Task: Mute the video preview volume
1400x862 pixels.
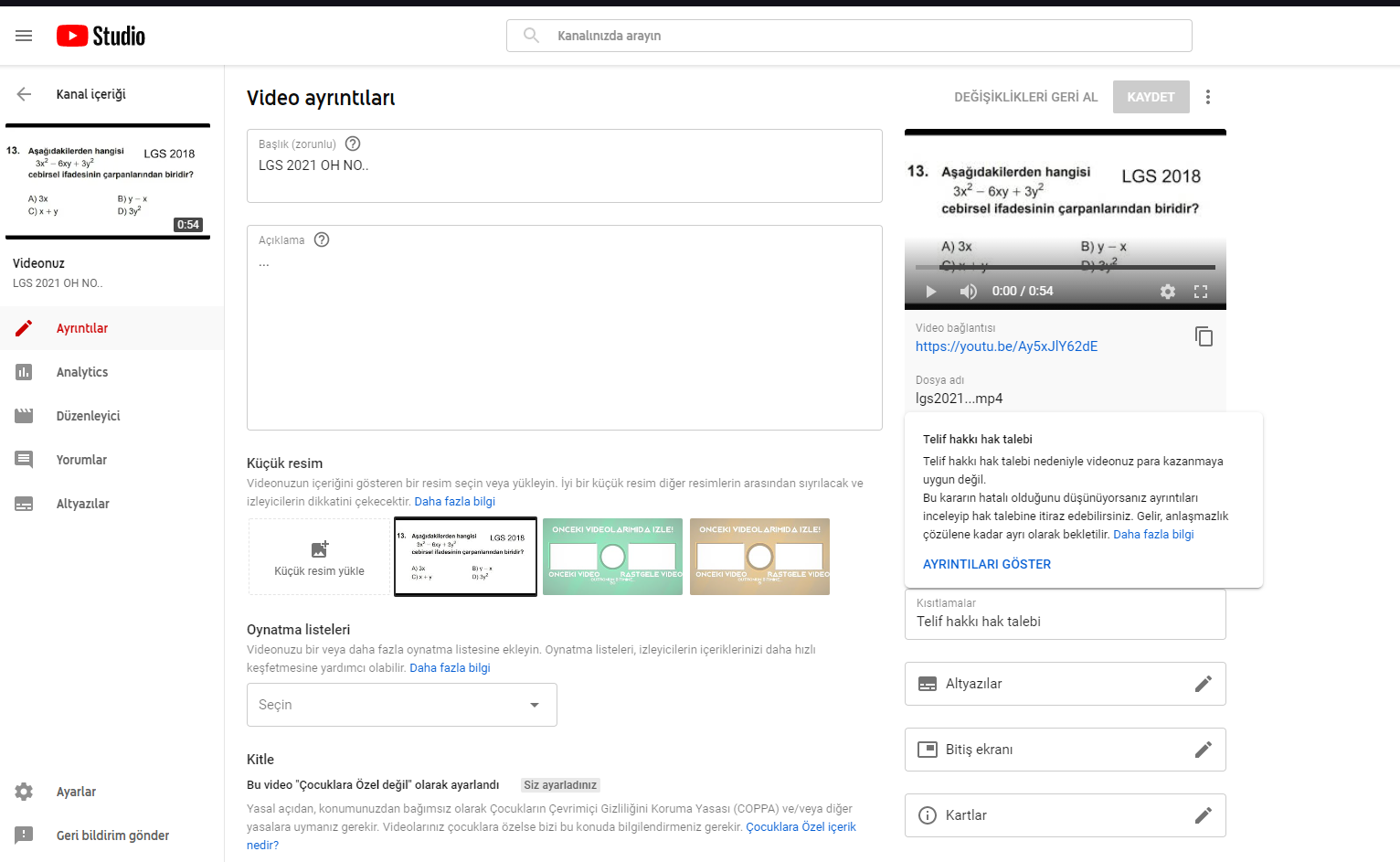Action: (969, 292)
